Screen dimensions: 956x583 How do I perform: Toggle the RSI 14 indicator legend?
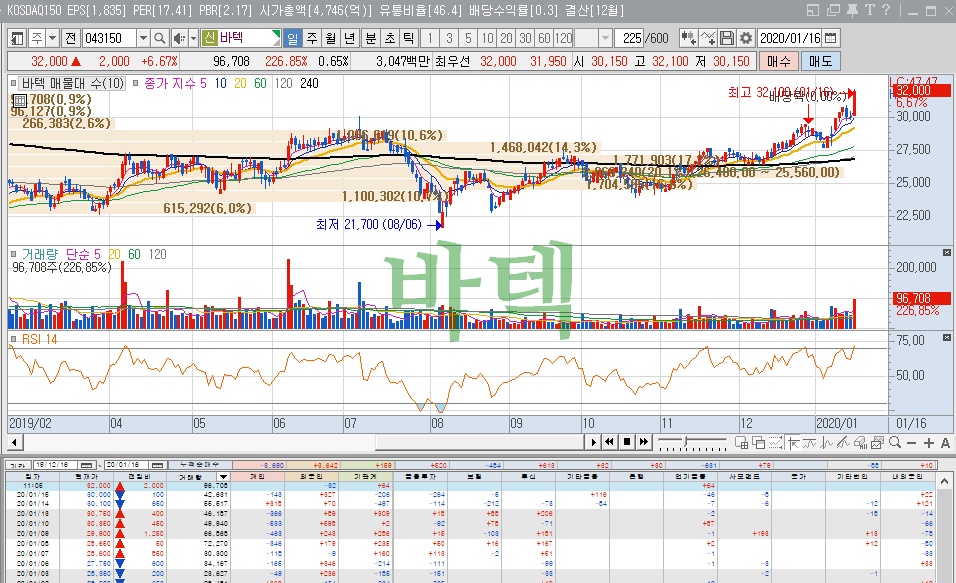(39, 339)
